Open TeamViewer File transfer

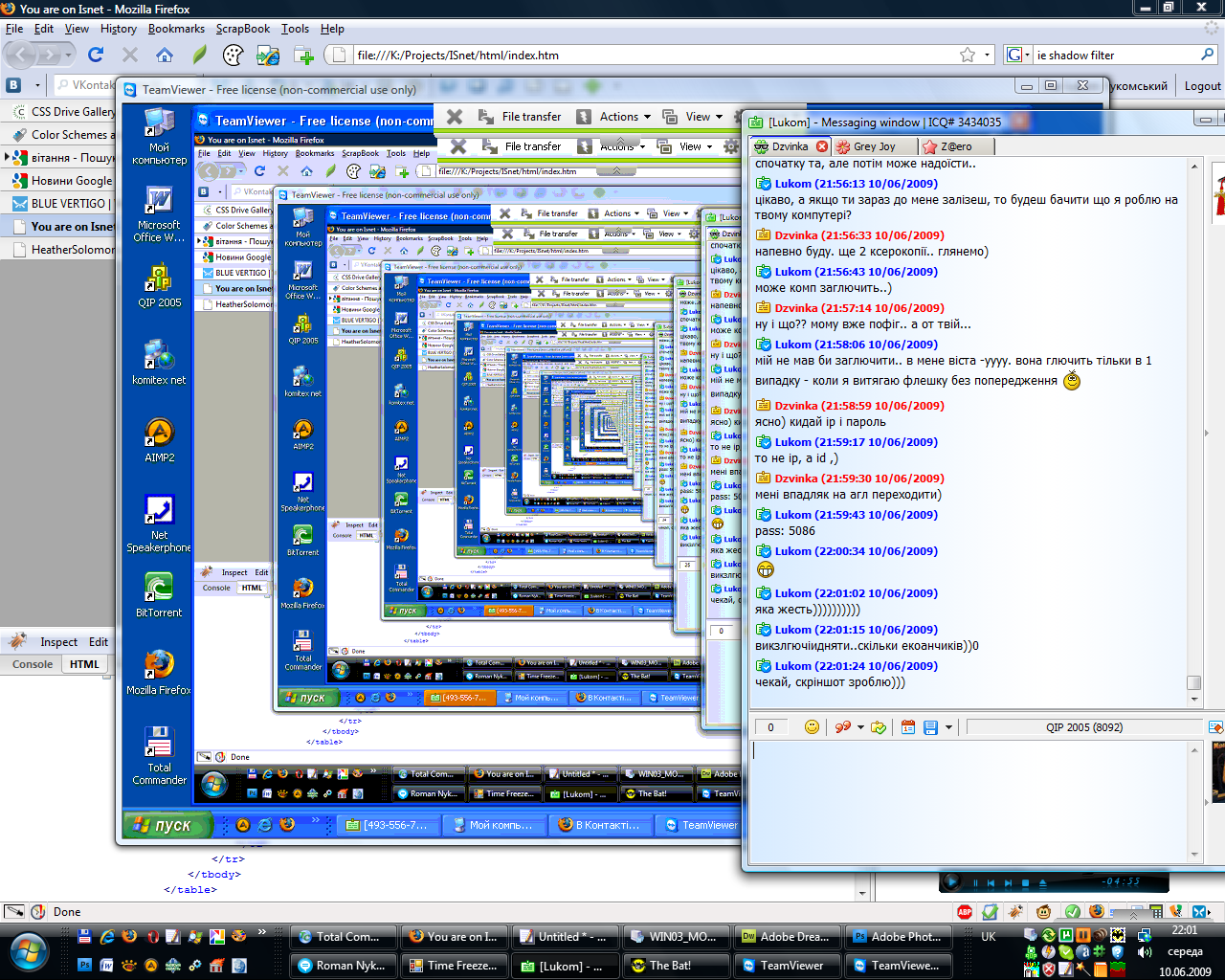(520, 117)
